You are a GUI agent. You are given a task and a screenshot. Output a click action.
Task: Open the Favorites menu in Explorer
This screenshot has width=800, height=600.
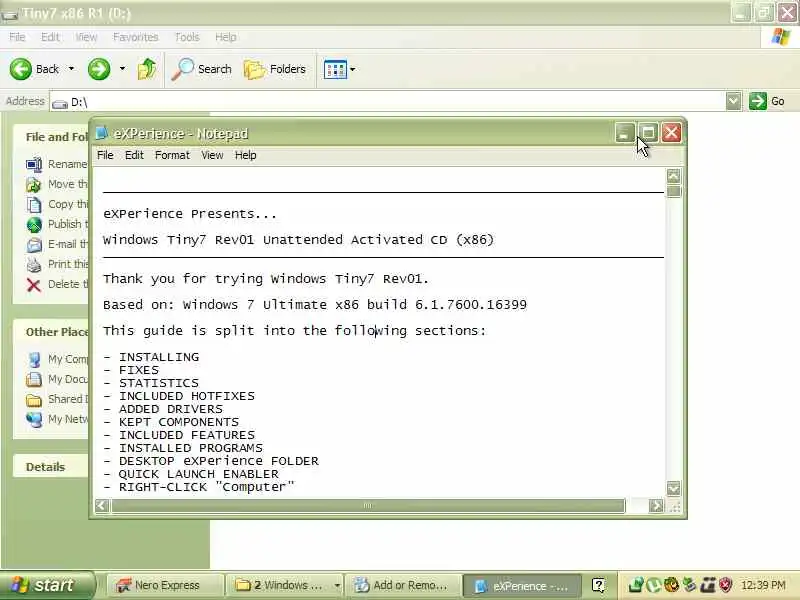click(x=136, y=37)
